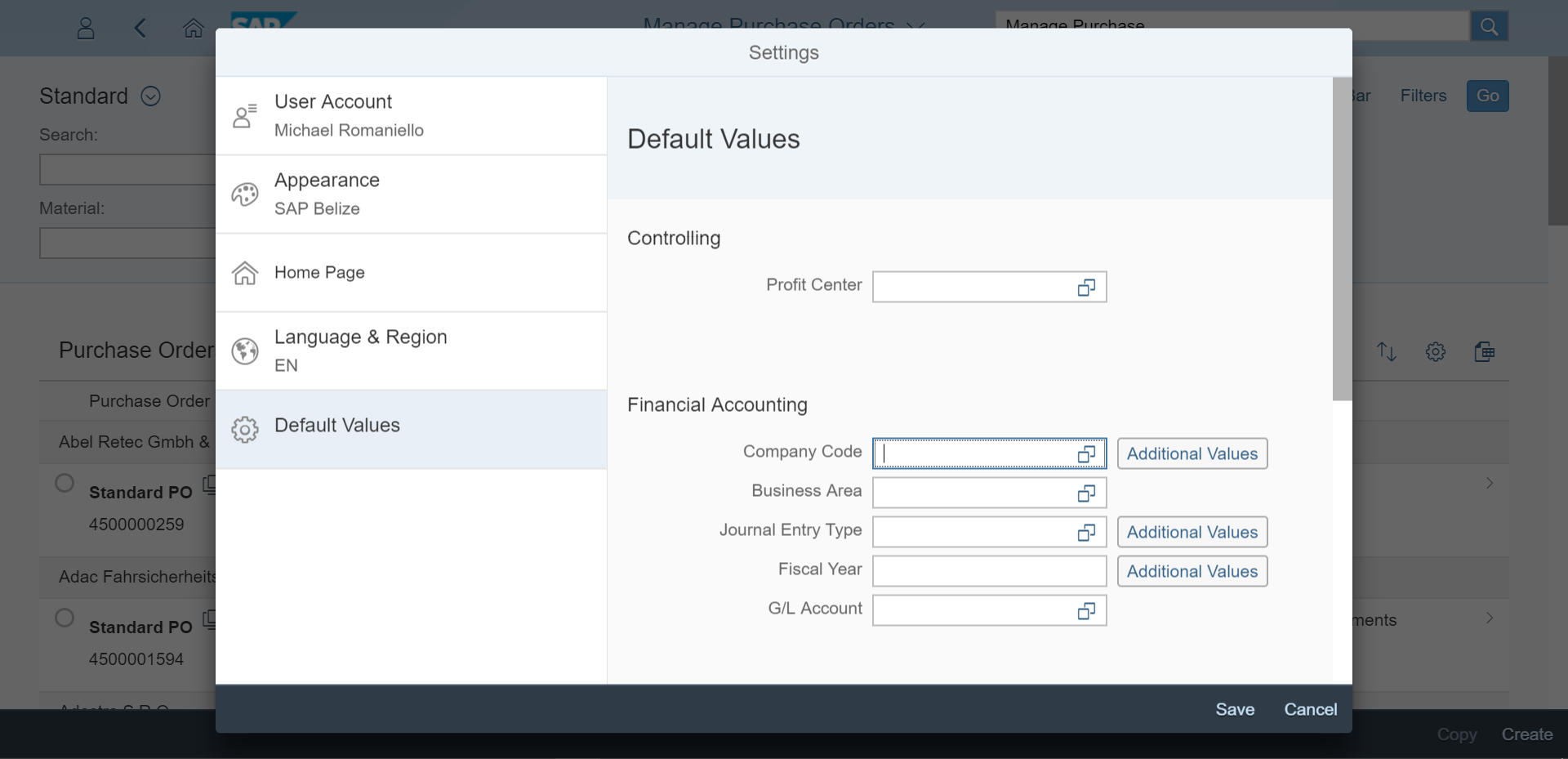Screen dimensions: 1568x759
Task: Click copy icon next to PO 4500001594
Action: (x=209, y=619)
